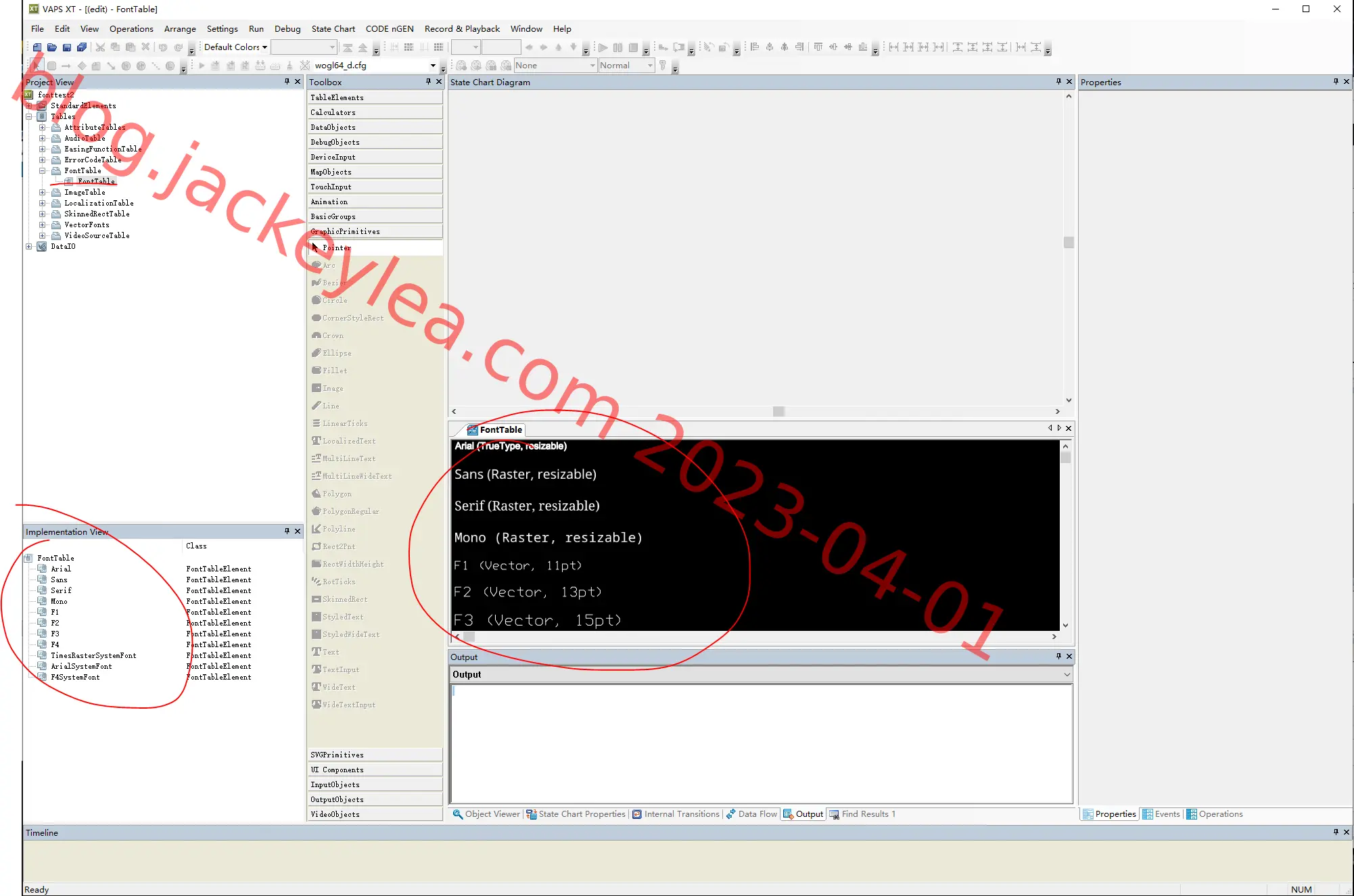Open the State Chart menu
The height and width of the screenshot is (896, 1354).
click(x=333, y=29)
